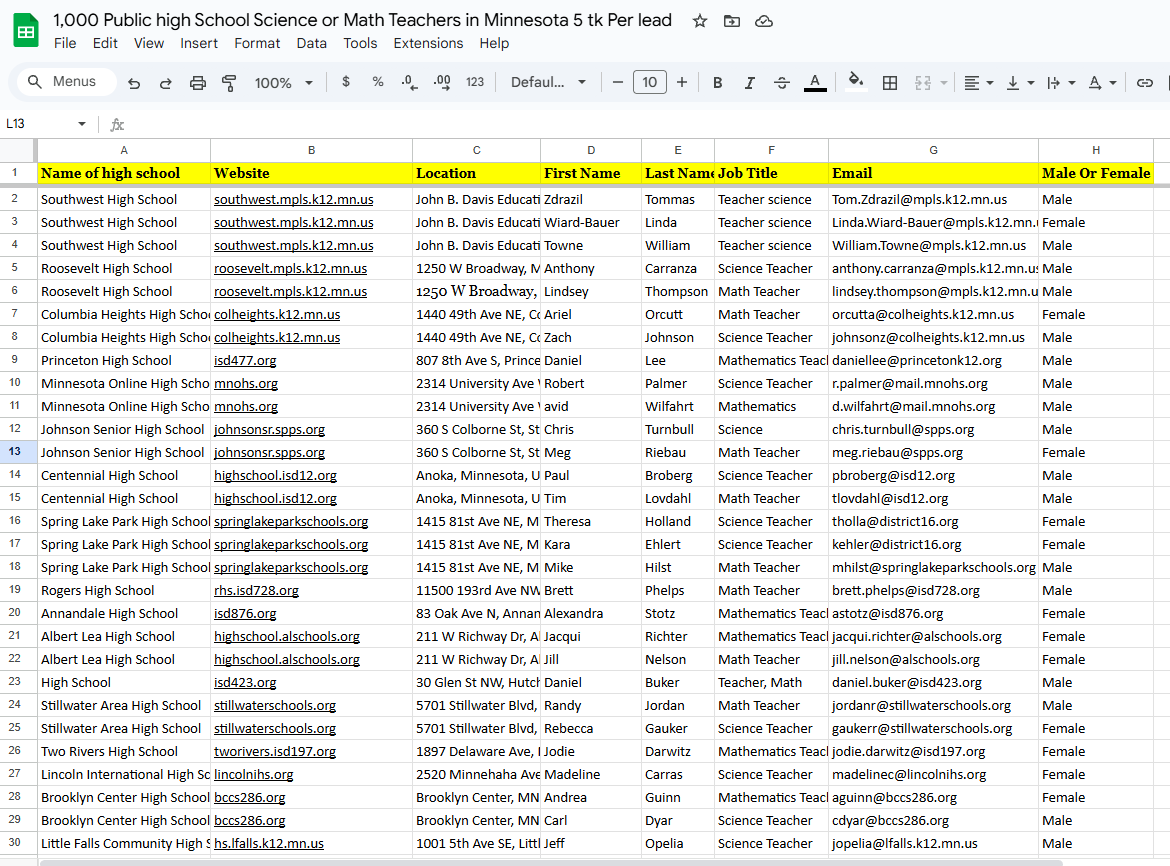Click the Undo arrow

pos(134,83)
